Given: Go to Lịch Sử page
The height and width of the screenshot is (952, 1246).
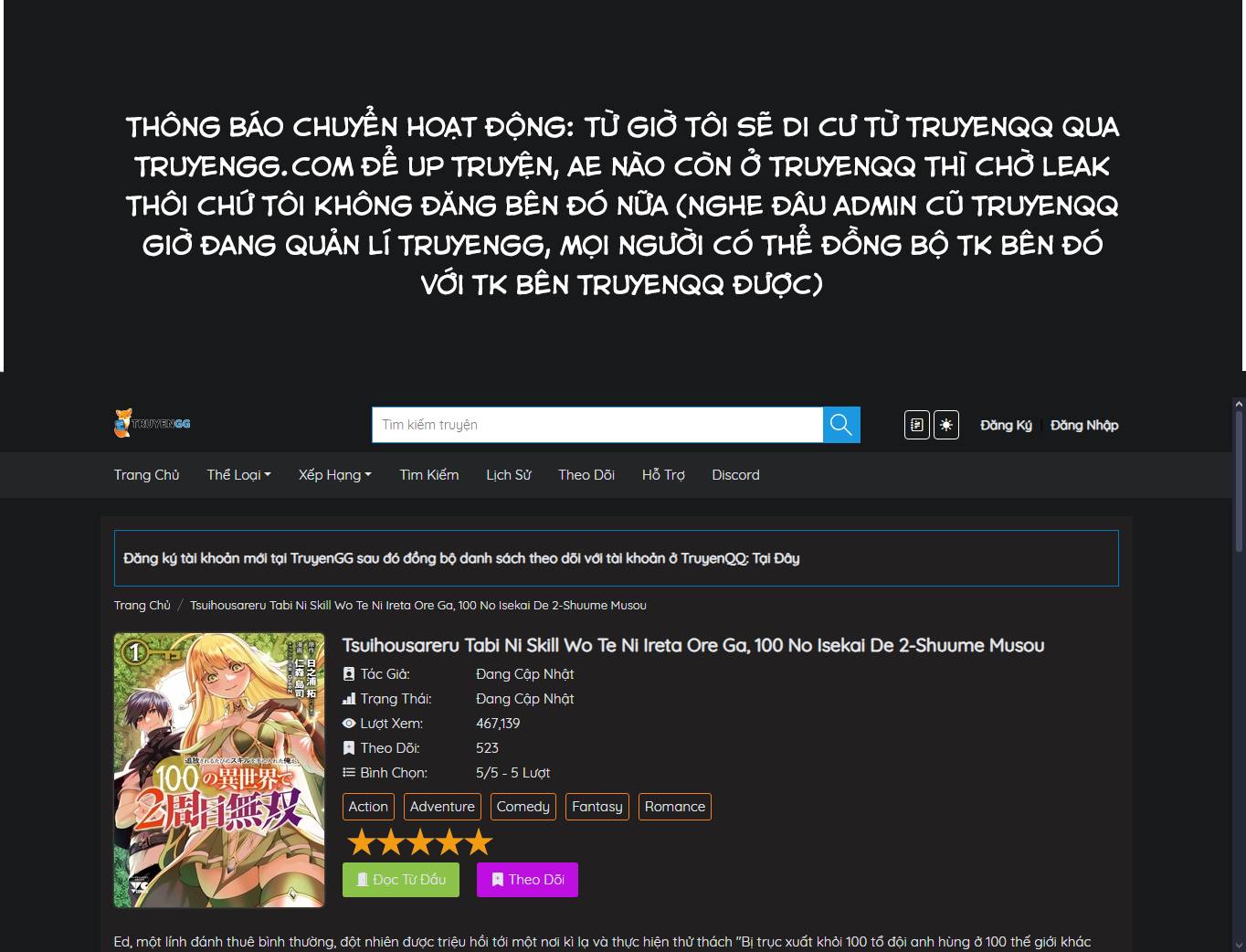Looking at the screenshot, I should (x=508, y=475).
